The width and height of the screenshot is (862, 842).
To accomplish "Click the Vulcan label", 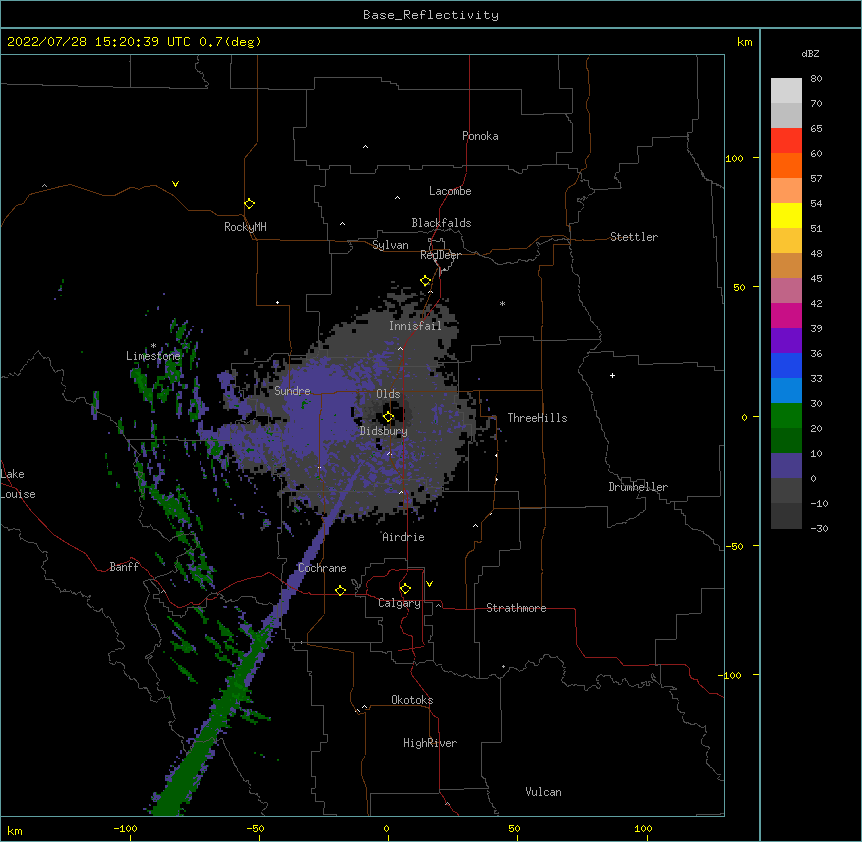I will (543, 792).
